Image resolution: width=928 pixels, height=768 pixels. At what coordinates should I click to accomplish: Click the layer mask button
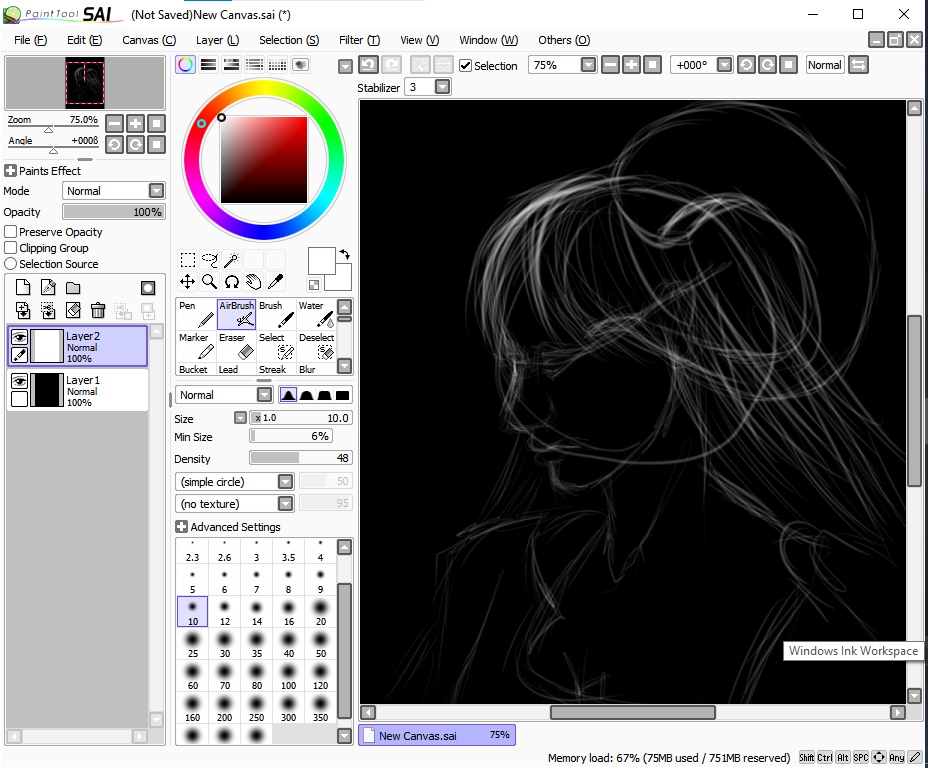[148, 288]
